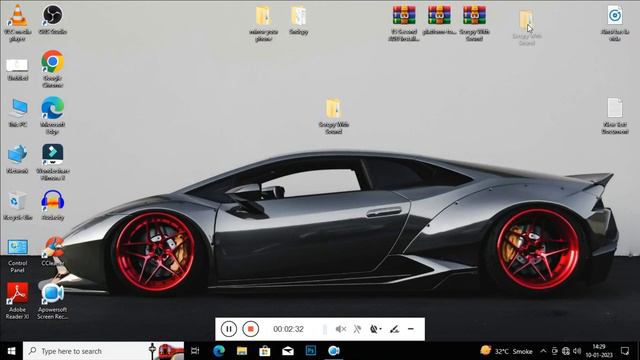This screenshot has width=640, height=360.
Task: Click the recording timer 00:02:32
Action: tap(288, 329)
